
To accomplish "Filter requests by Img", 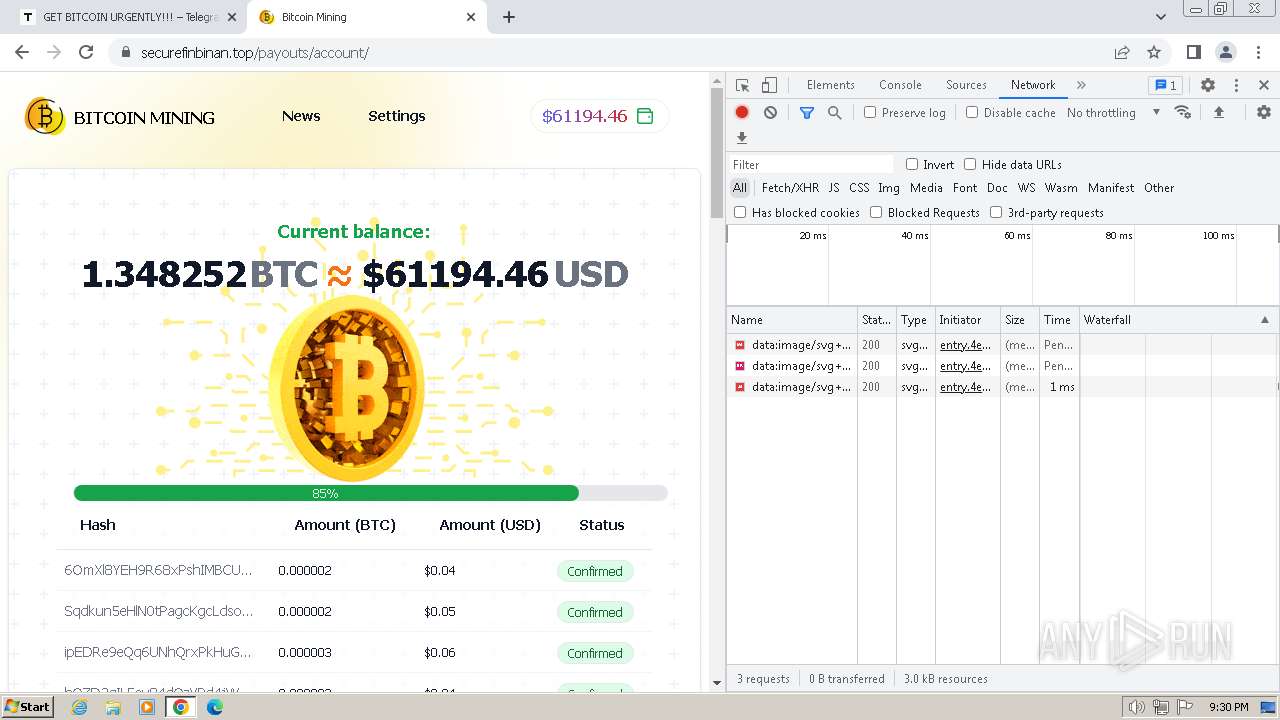I will pyautogui.click(x=889, y=188).
